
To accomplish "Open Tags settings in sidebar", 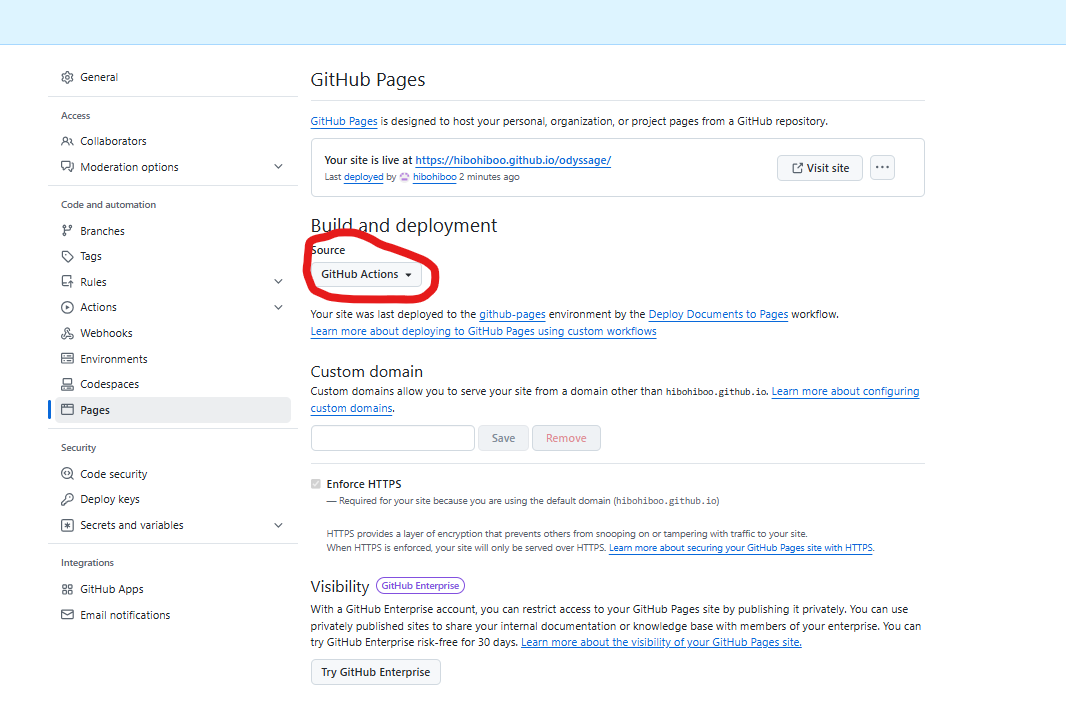I will coord(91,256).
